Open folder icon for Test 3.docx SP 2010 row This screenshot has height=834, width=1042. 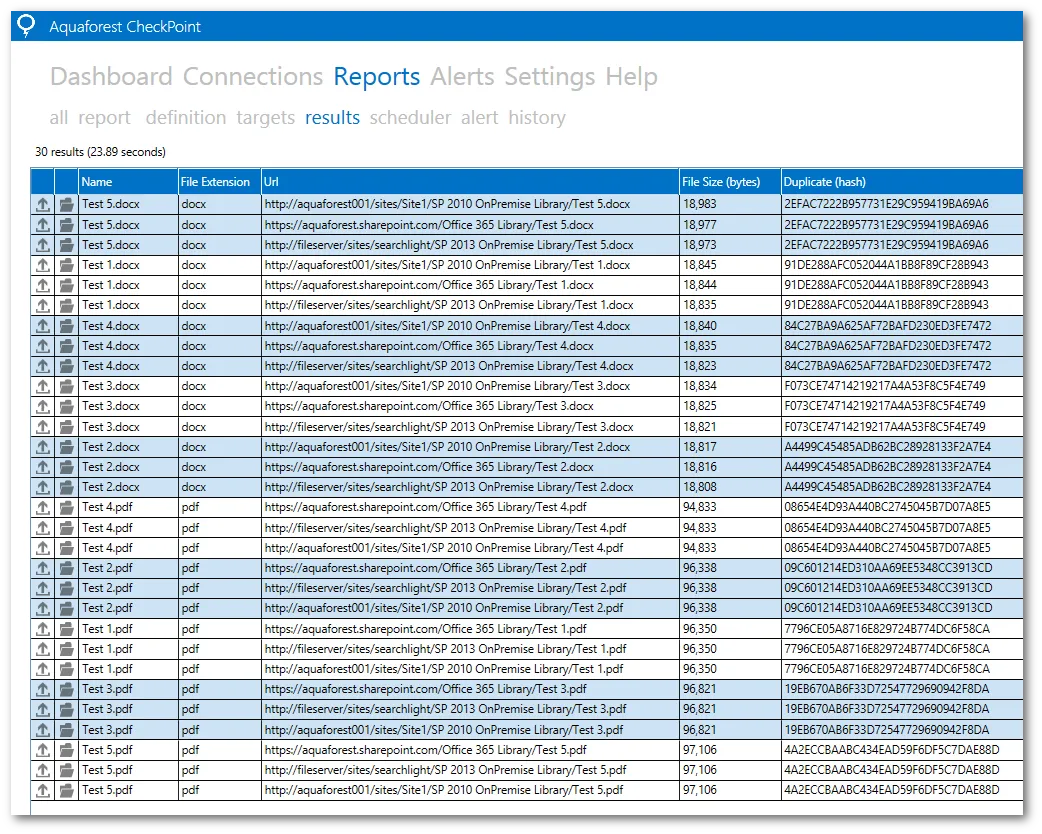coord(66,386)
